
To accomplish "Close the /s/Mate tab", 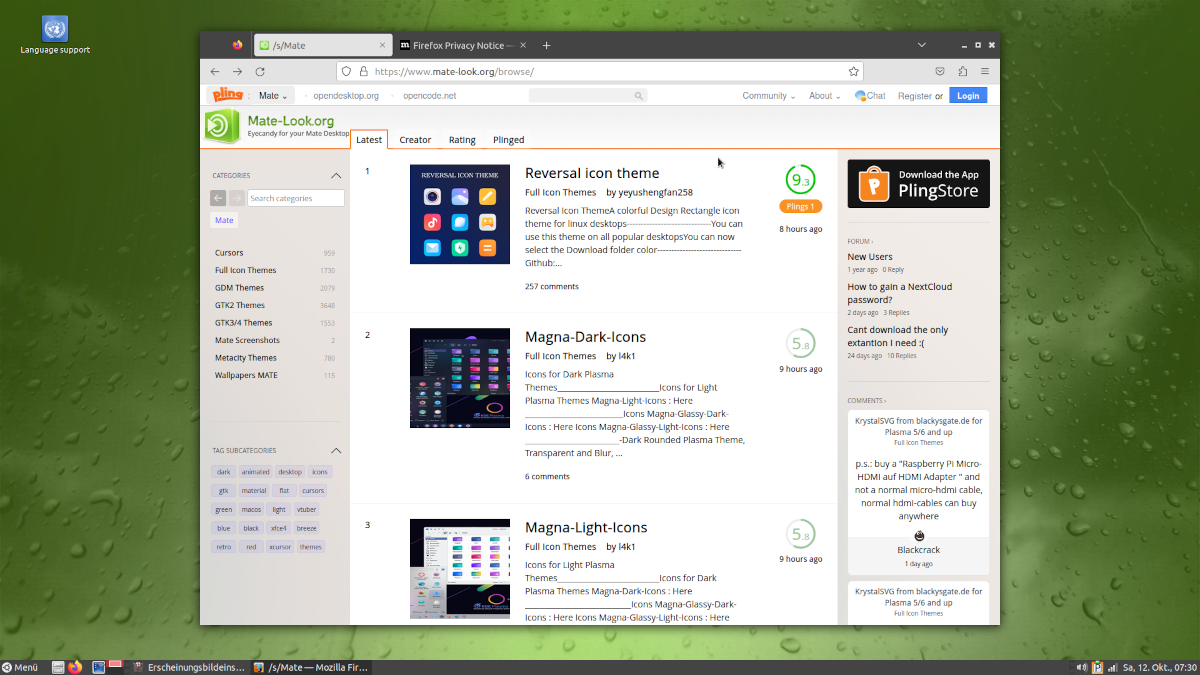I will pyautogui.click(x=382, y=45).
